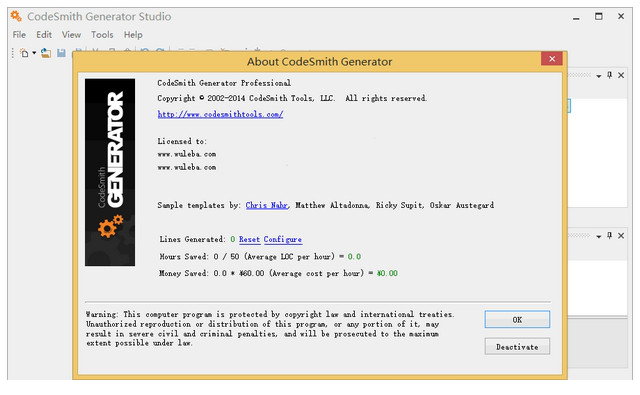This screenshot has width=640, height=395.
Task: Click the Matthew Altadonna name text
Action: tap(333, 205)
